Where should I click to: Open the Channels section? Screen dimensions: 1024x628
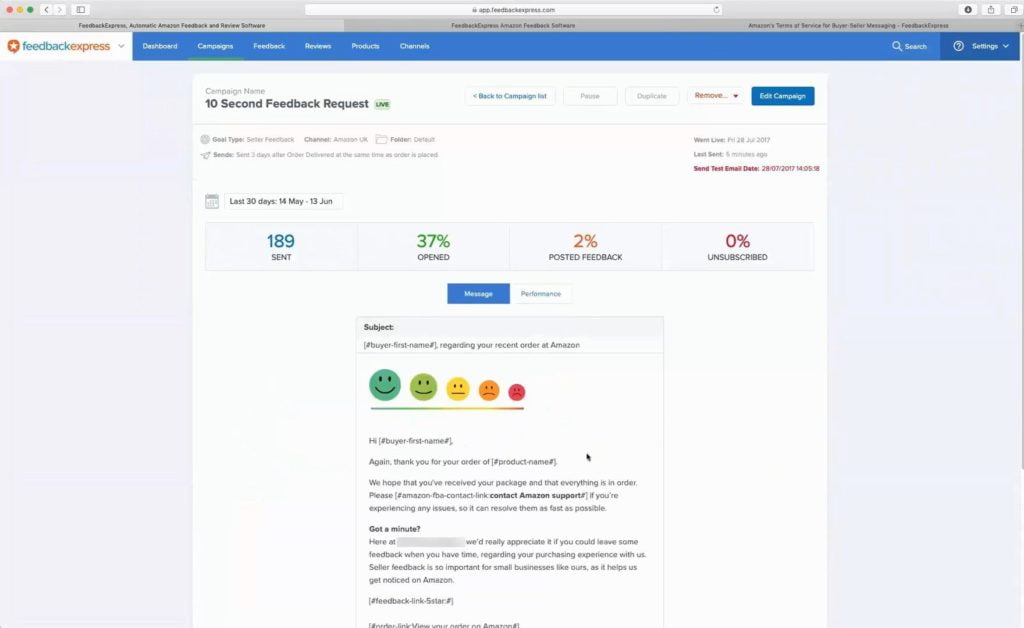click(x=415, y=46)
